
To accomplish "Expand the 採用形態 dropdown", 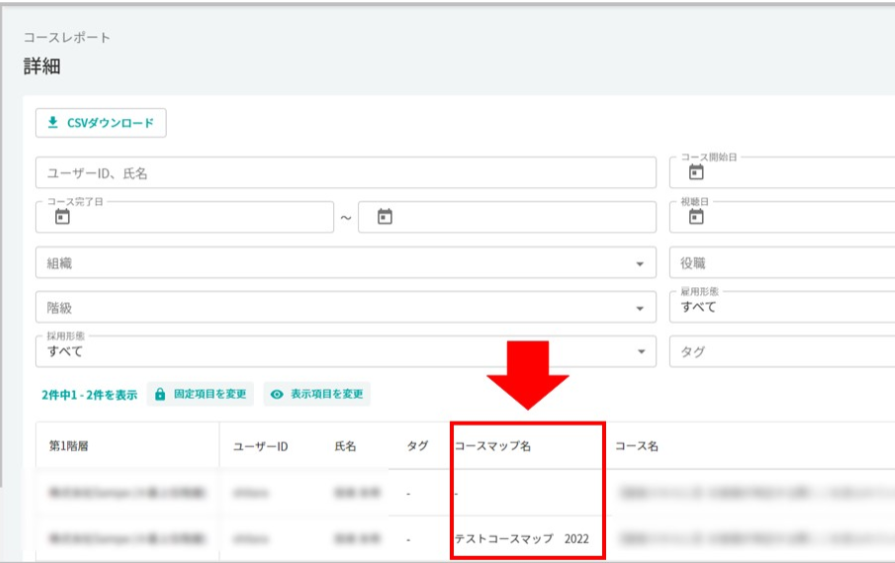I will coord(345,351).
